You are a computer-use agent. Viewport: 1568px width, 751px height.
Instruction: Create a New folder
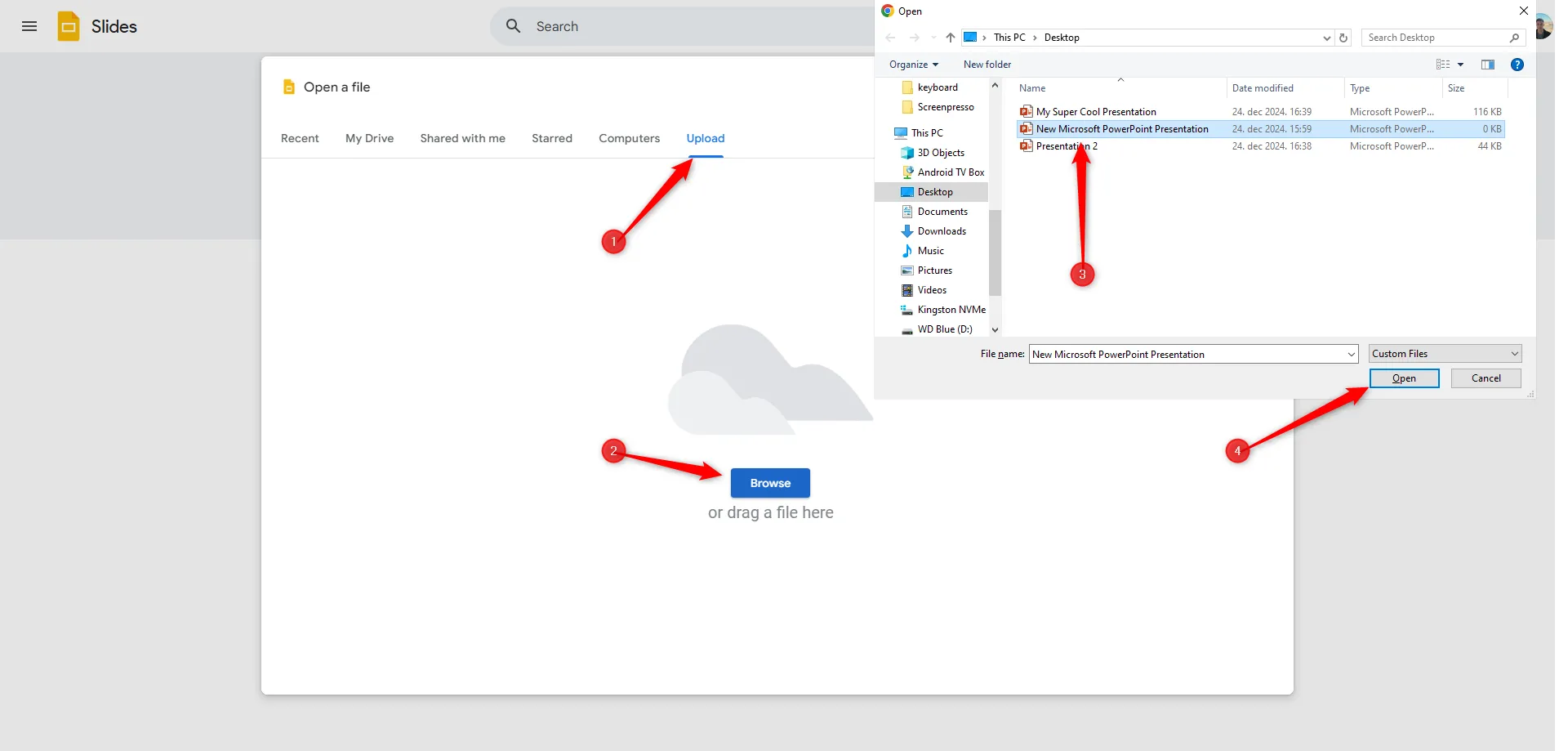pyautogui.click(x=987, y=65)
